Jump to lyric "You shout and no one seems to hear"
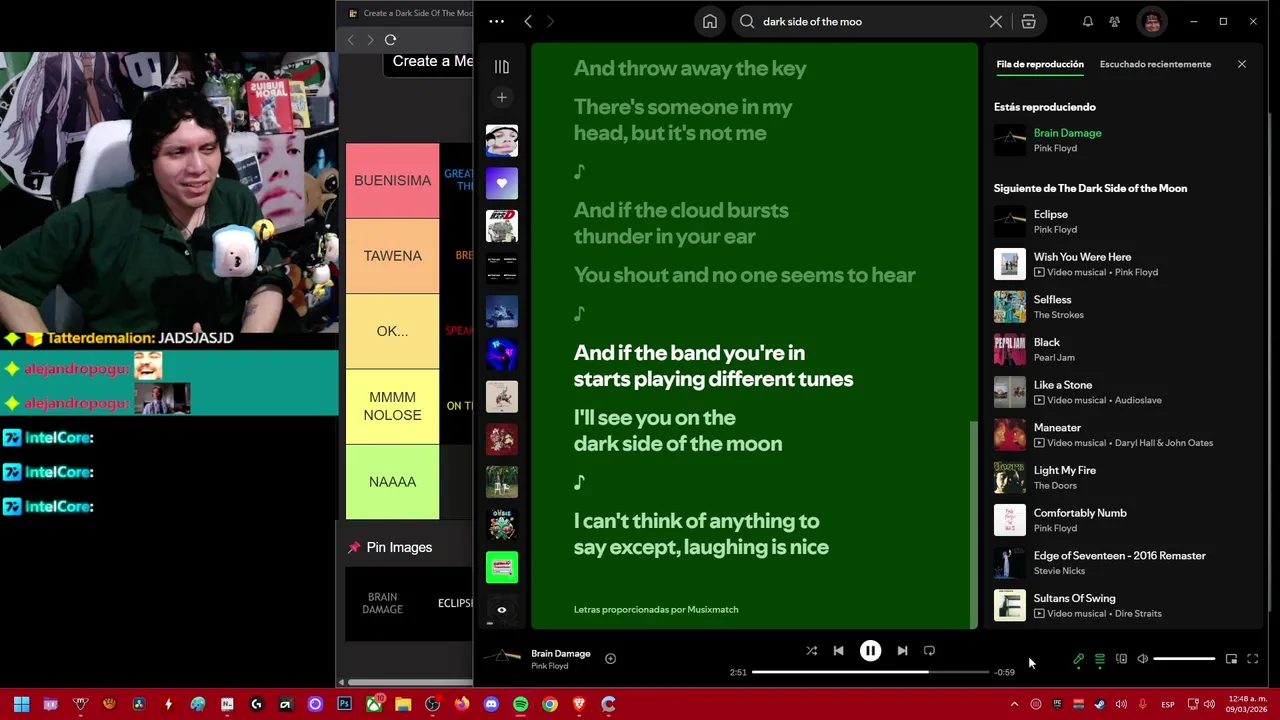This screenshot has width=1280, height=720. coord(744,275)
